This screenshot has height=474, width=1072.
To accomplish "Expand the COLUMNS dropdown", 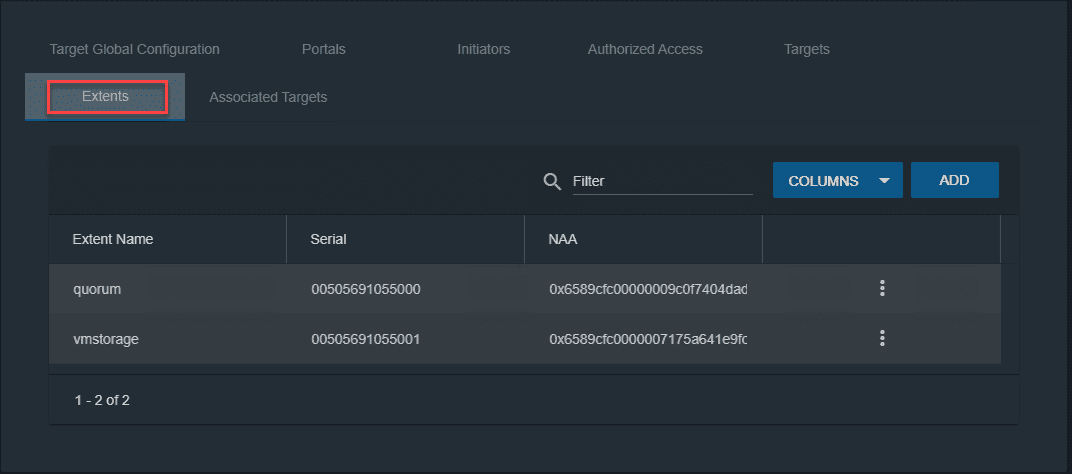I will 837,181.
